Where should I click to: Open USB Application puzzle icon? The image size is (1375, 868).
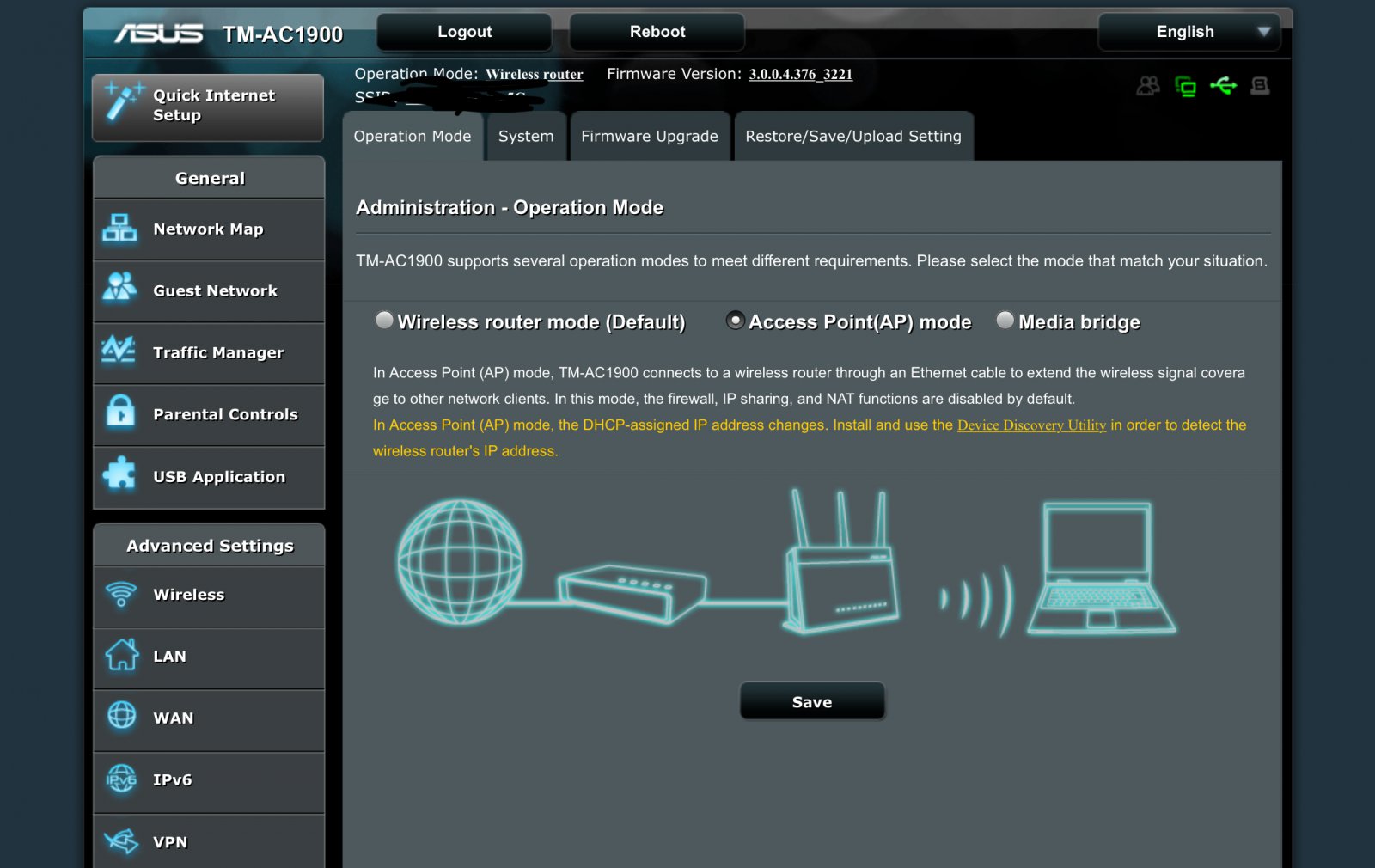(x=119, y=475)
